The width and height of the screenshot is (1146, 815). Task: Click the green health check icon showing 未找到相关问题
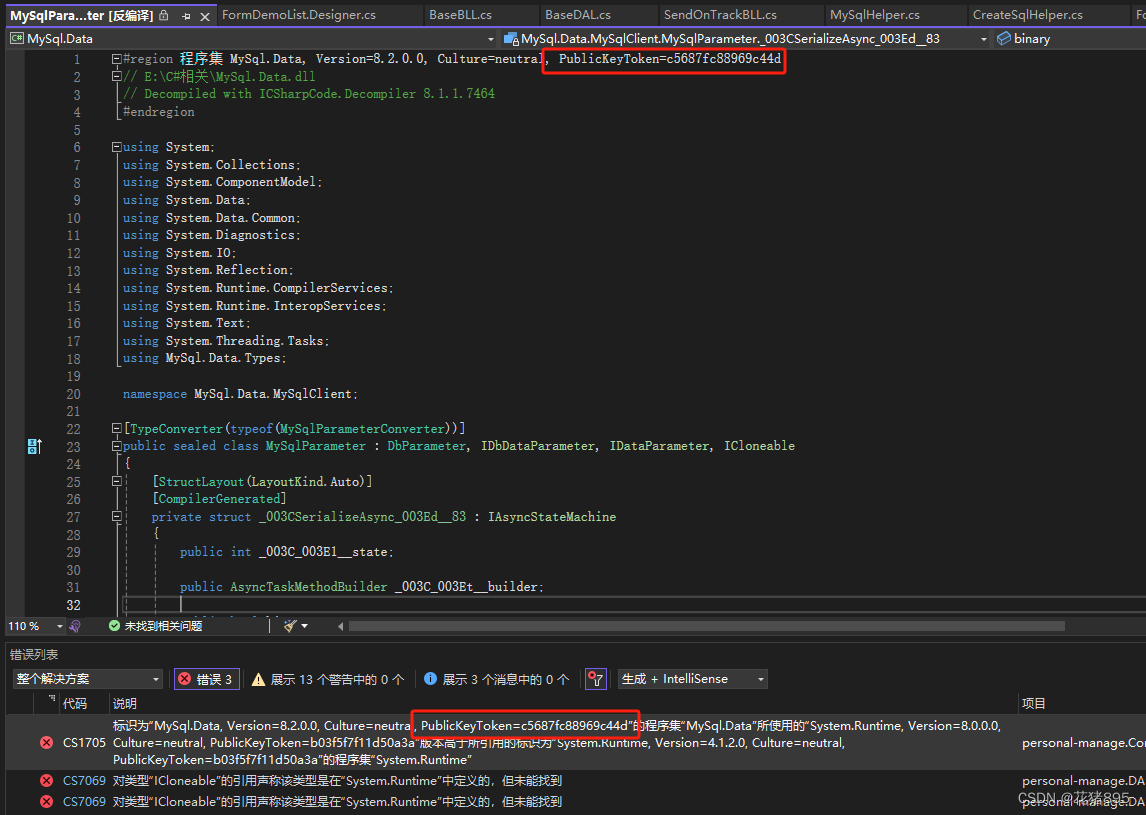tap(115, 625)
